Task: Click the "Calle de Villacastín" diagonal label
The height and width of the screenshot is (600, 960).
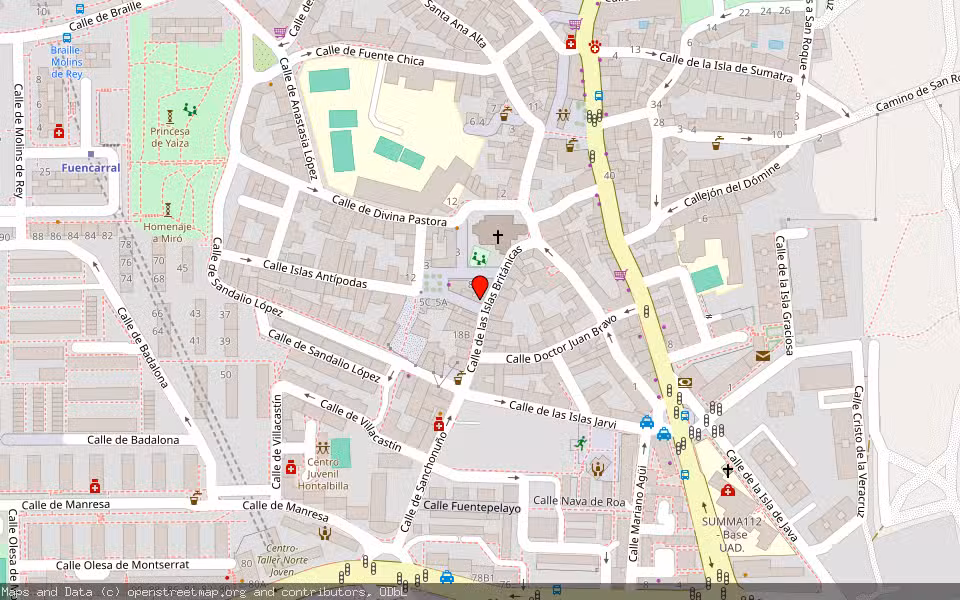Action: pyautogui.click(x=361, y=426)
